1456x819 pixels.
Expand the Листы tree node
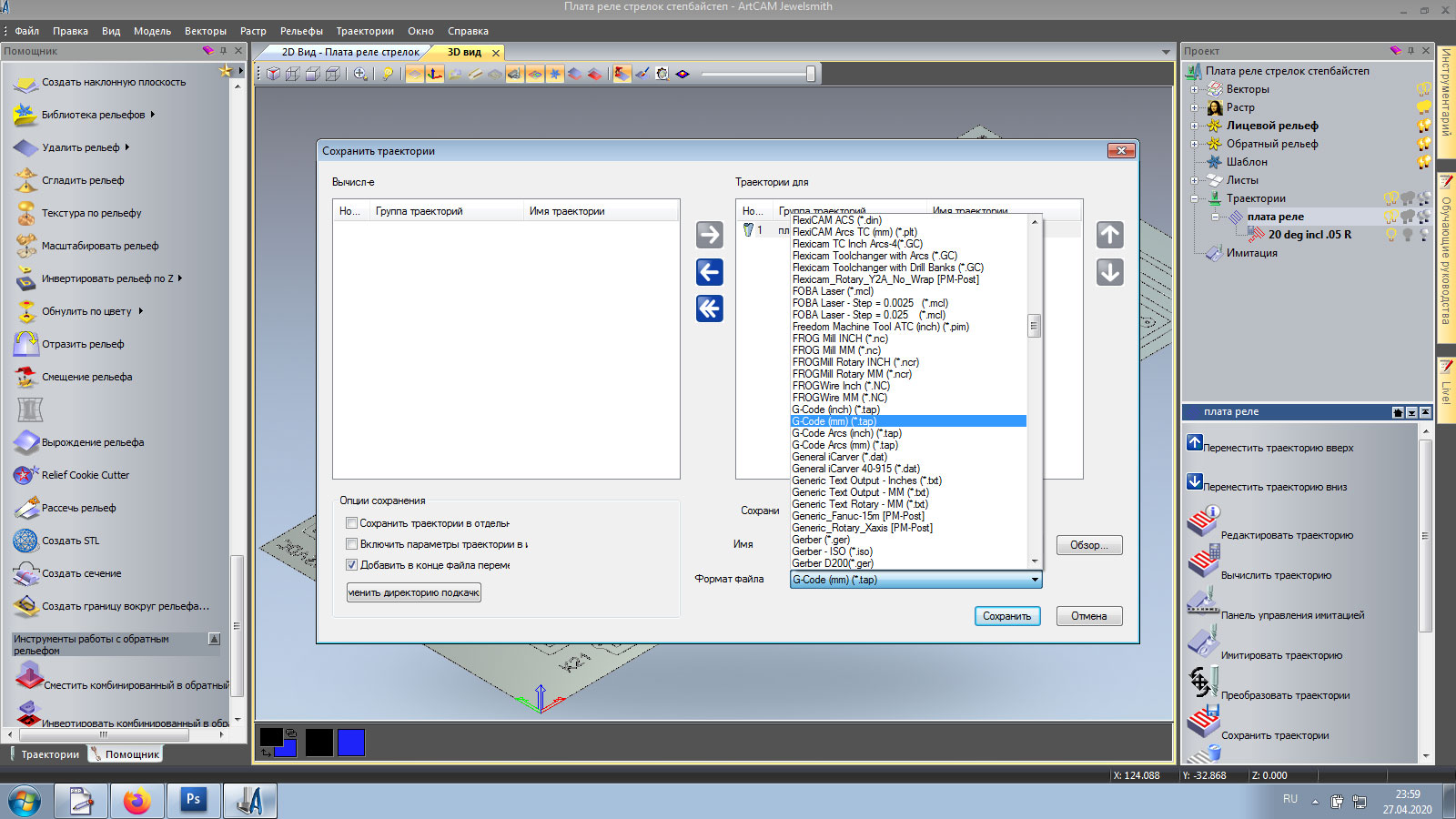[1195, 180]
